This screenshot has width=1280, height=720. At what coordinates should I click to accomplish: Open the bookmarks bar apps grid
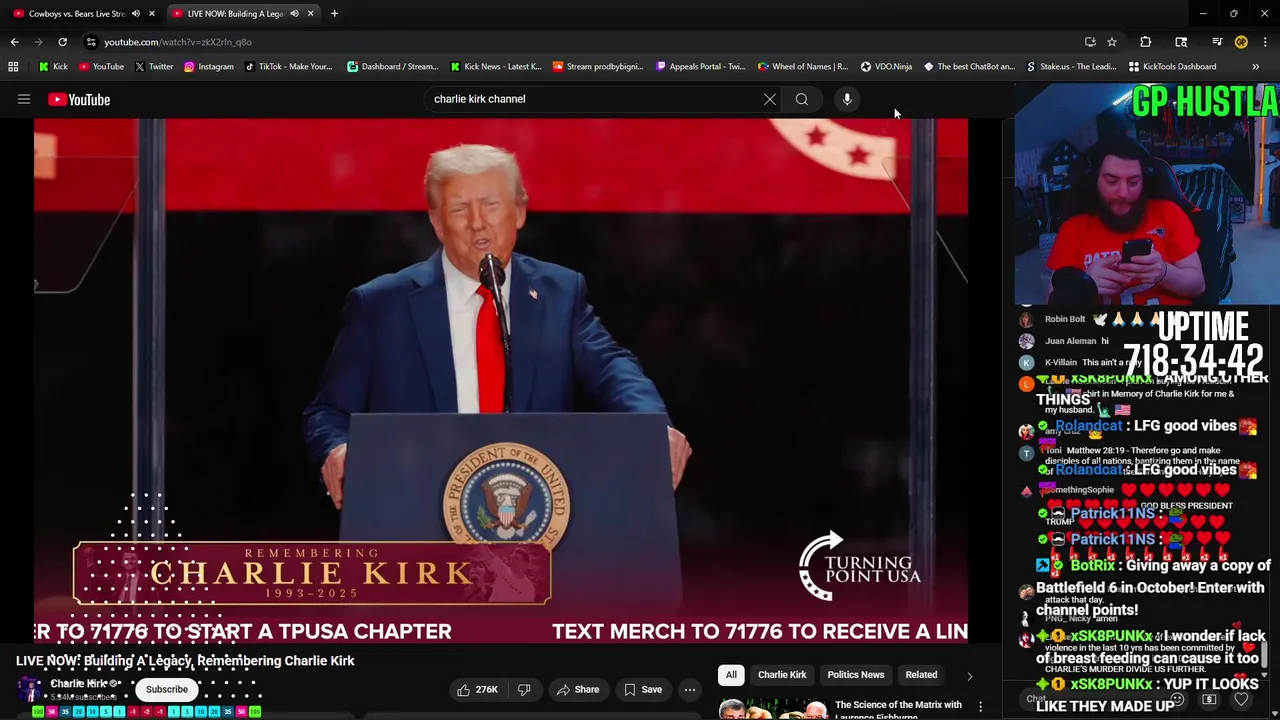point(13,66)
